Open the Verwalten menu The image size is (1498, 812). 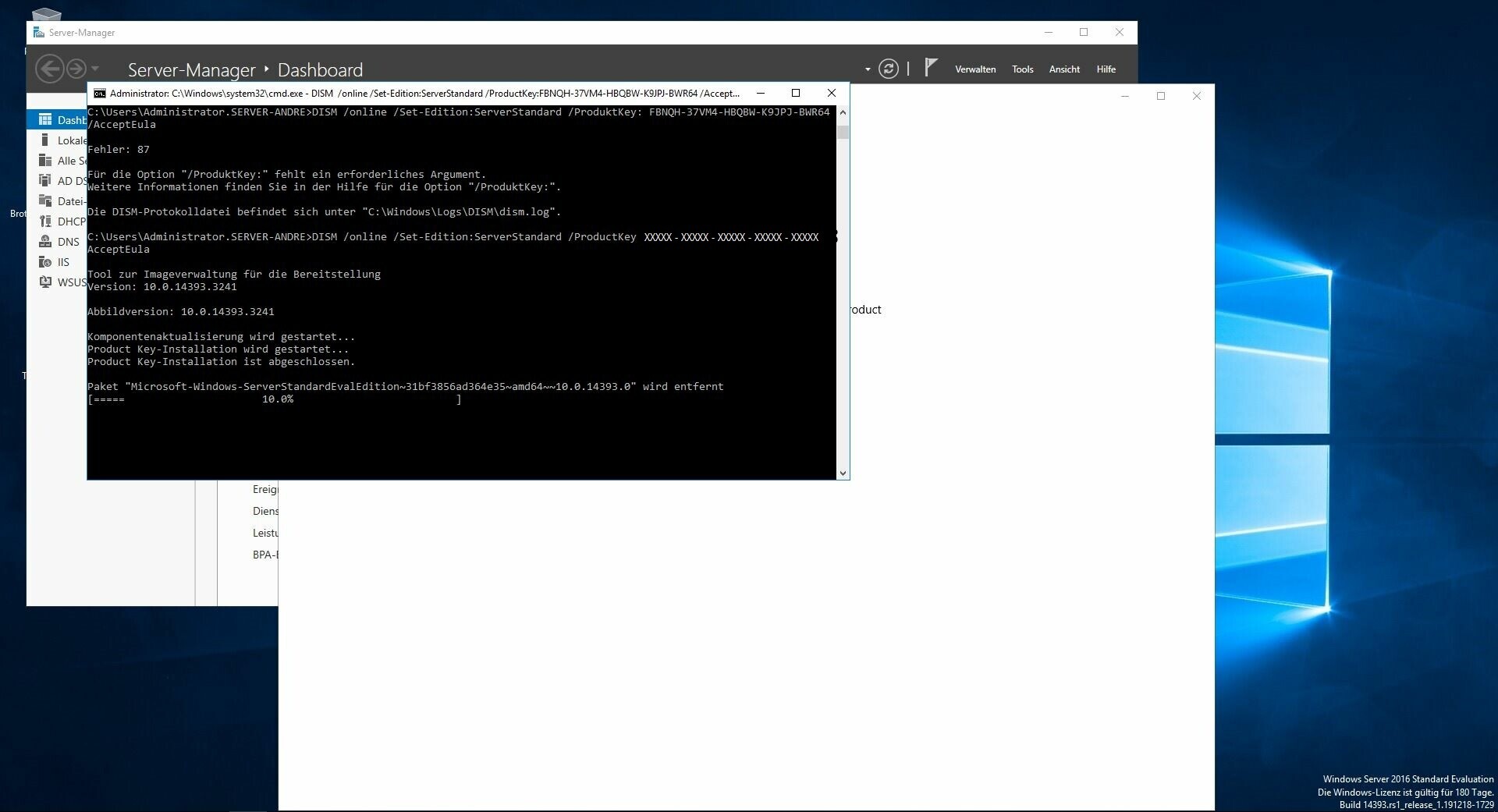point(975,69)
